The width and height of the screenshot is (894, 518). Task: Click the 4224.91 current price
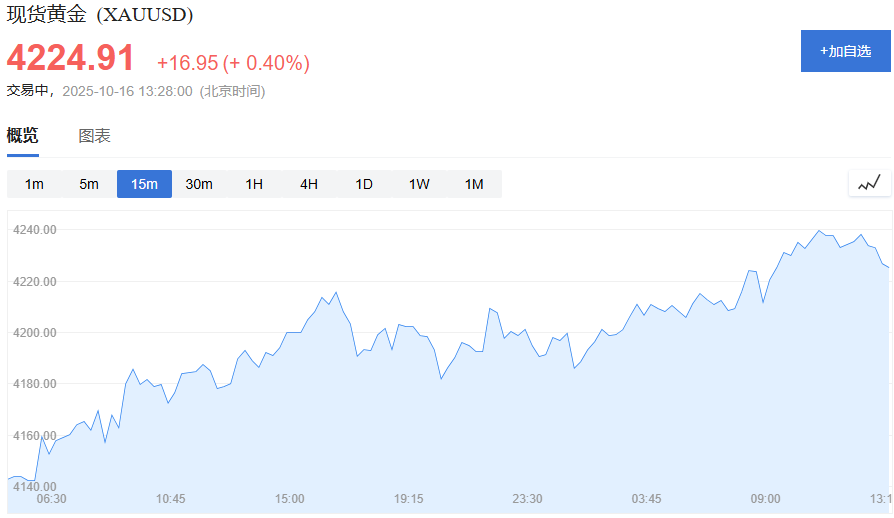click(x=71, y=58)
